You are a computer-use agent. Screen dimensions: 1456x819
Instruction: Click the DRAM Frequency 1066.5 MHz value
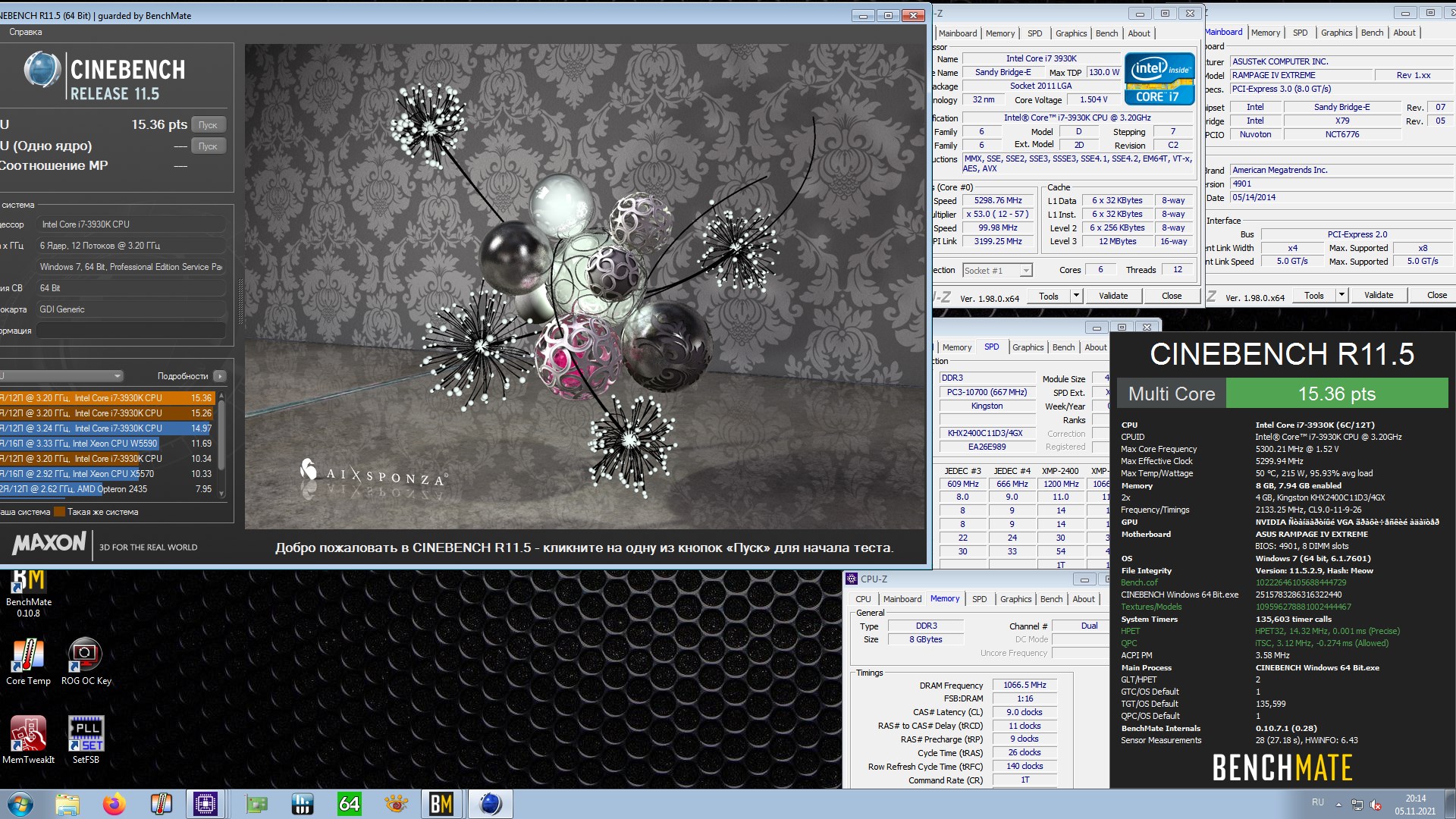click(1024, 685)
